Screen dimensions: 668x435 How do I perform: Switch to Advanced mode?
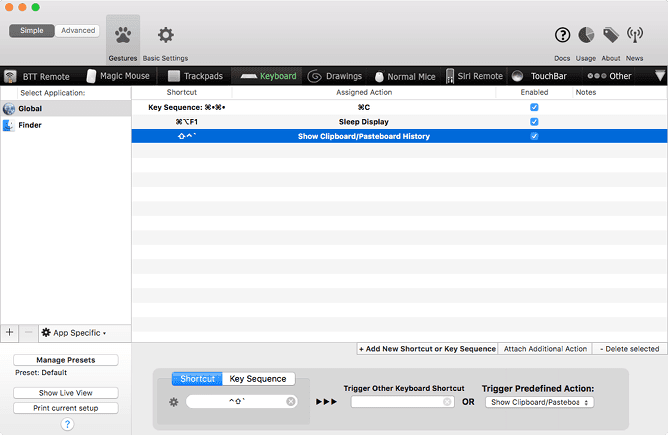pyautogui.click(x=78, y=31)
